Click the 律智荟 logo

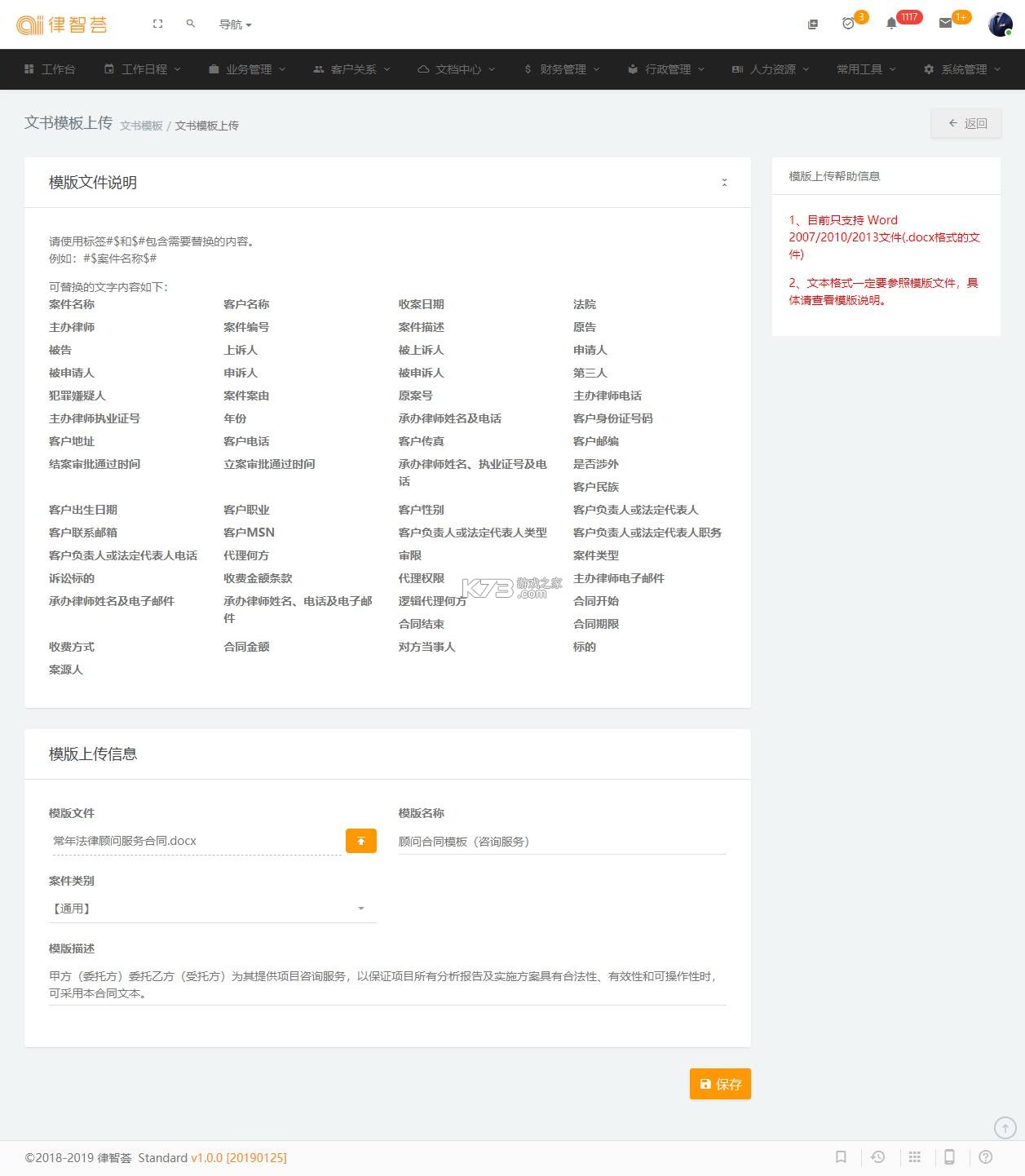pos(62,24)
